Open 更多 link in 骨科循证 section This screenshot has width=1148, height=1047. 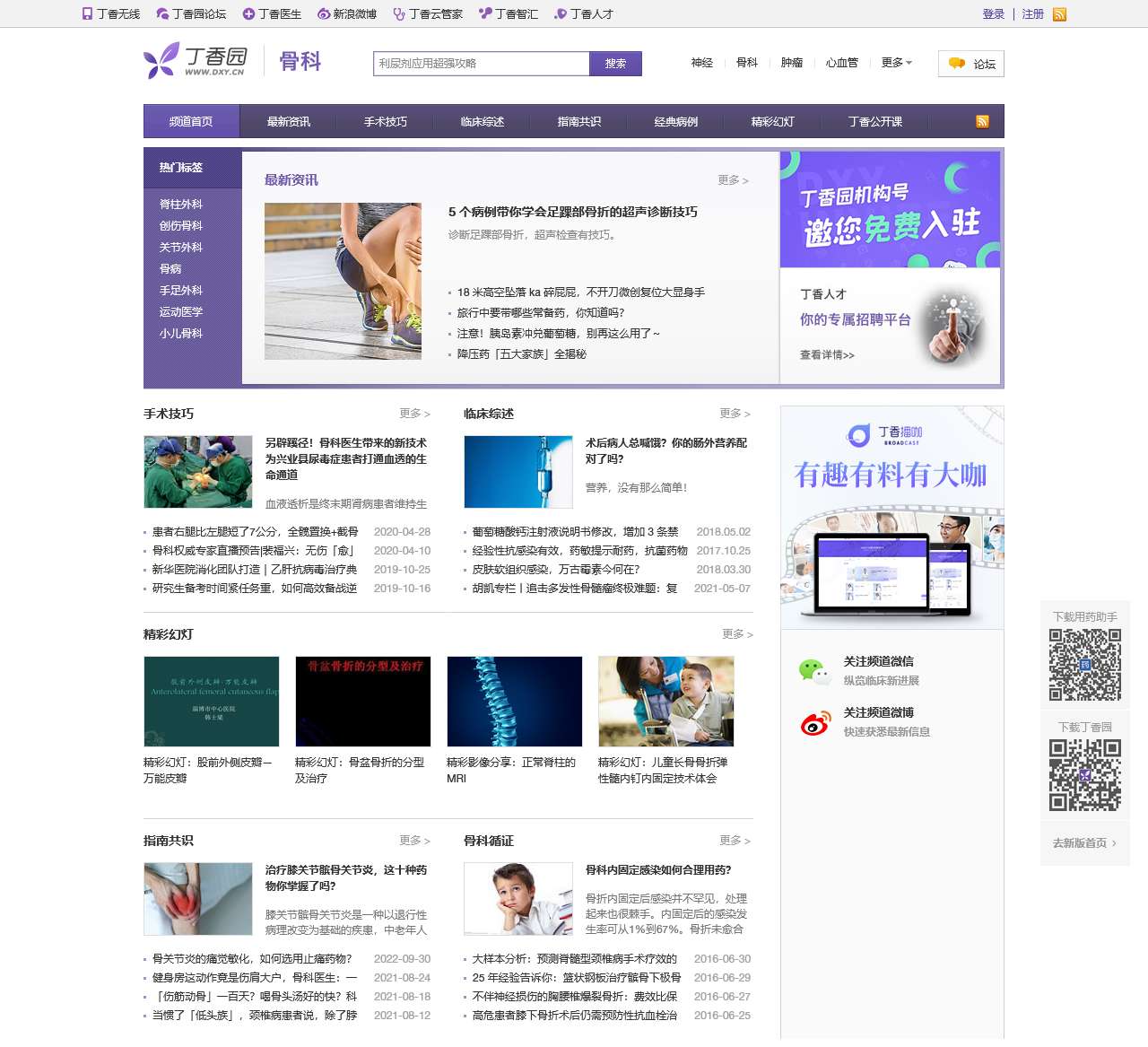pyautogui.click(x=735, y=841)
